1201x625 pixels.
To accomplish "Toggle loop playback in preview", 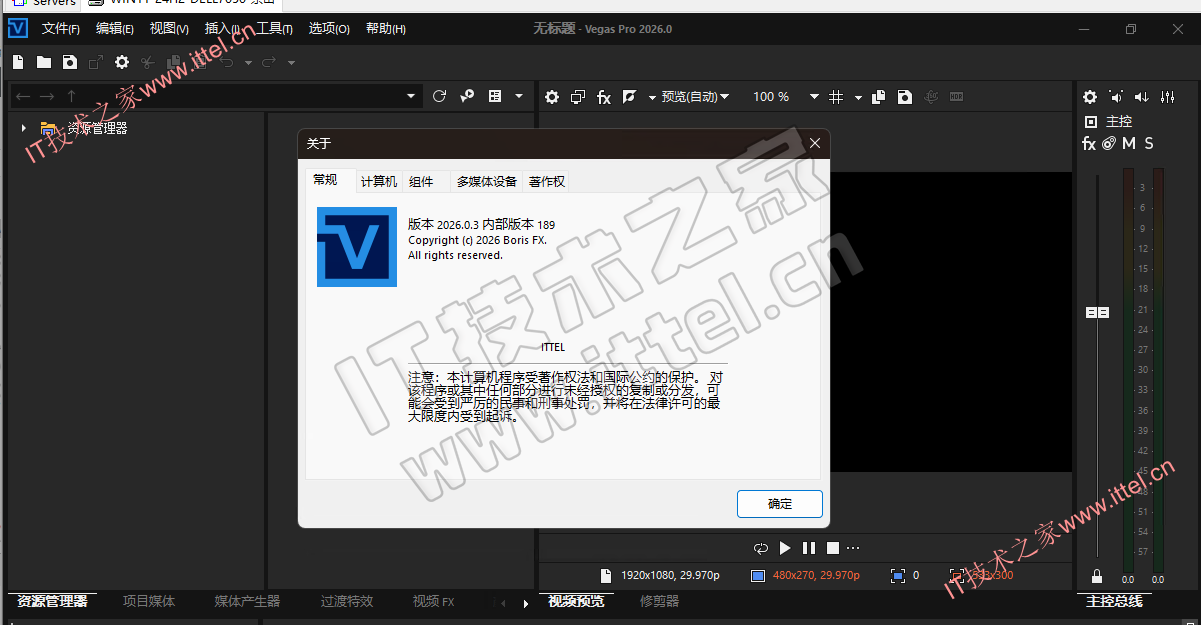I will [x=761, y=548].
